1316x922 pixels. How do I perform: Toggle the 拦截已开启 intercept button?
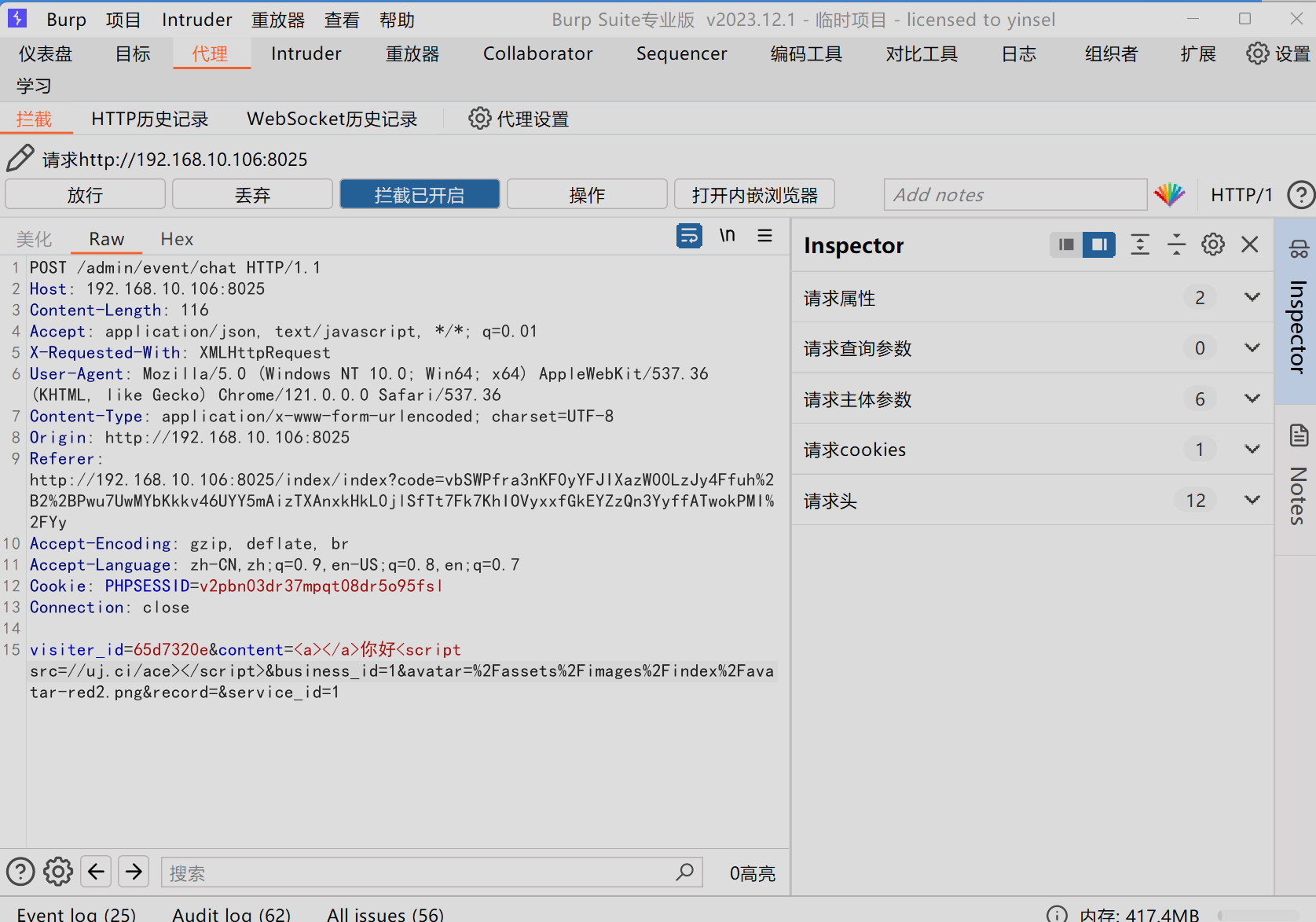[x=420, y=194]
